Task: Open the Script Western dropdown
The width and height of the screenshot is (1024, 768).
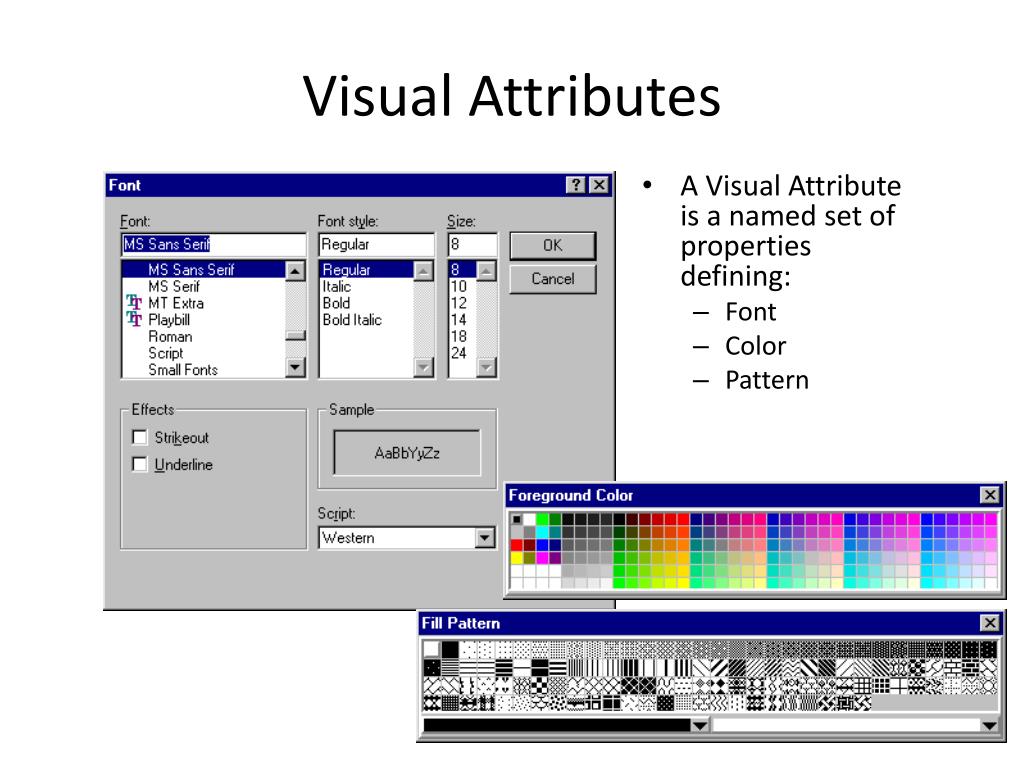Action: pos(484,538)
